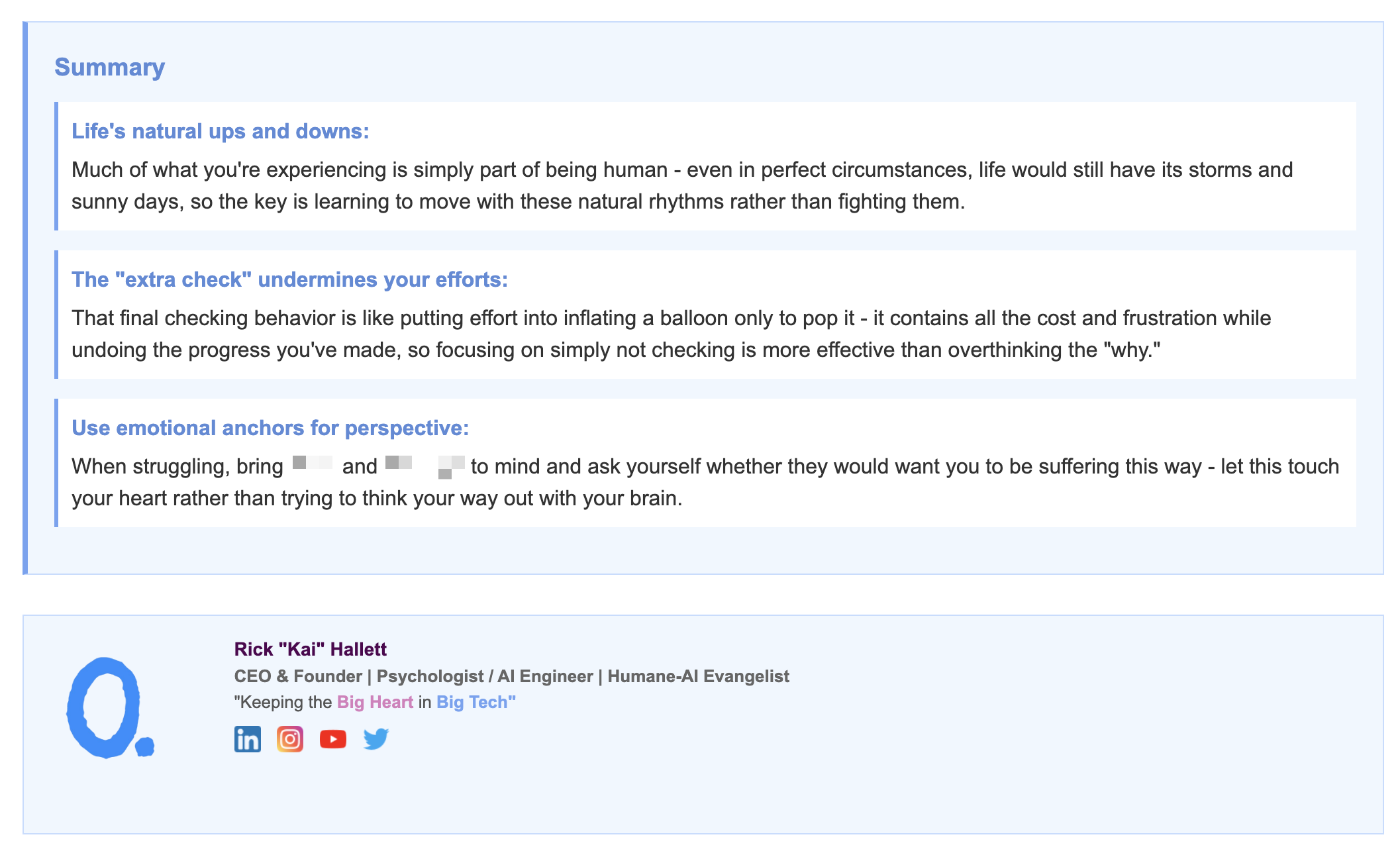This screenshot has width=1400, height=853.
Task: Open the Twitter bird icon
Action: 376,739
